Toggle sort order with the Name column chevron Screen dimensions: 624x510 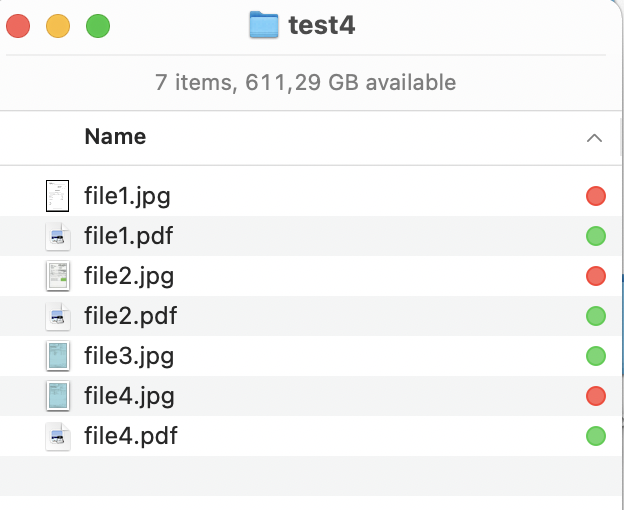pyautogui.click(x=594, y=137)
